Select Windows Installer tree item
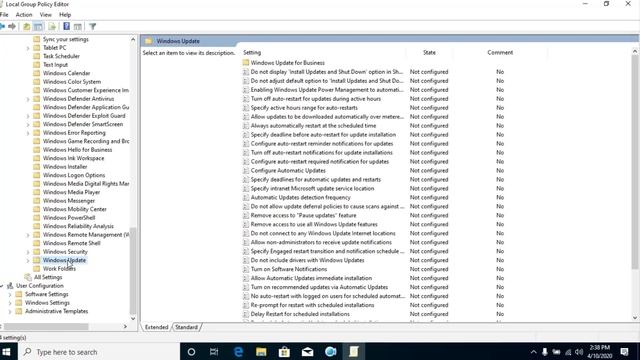Image resolution: width=640 pixels, height=360 pixels. coord(65,167)
